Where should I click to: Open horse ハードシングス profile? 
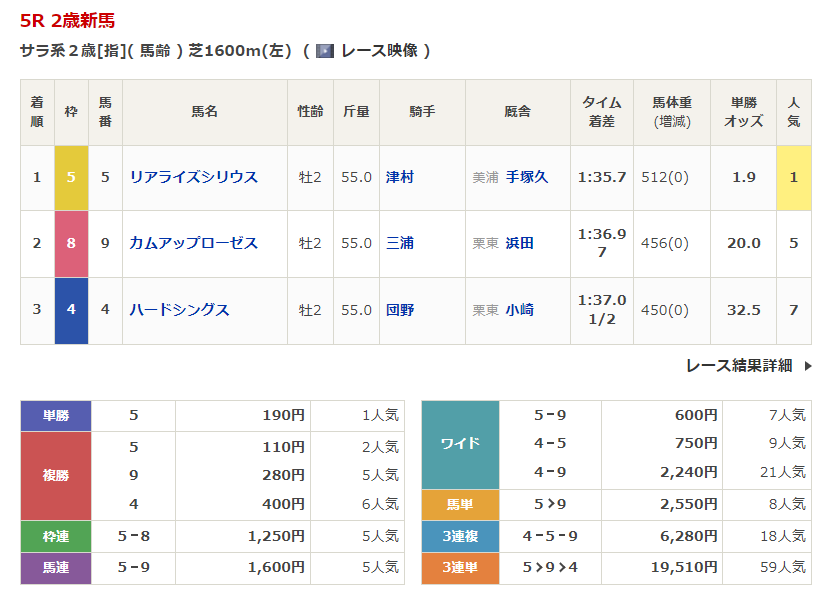click(179, 310)
